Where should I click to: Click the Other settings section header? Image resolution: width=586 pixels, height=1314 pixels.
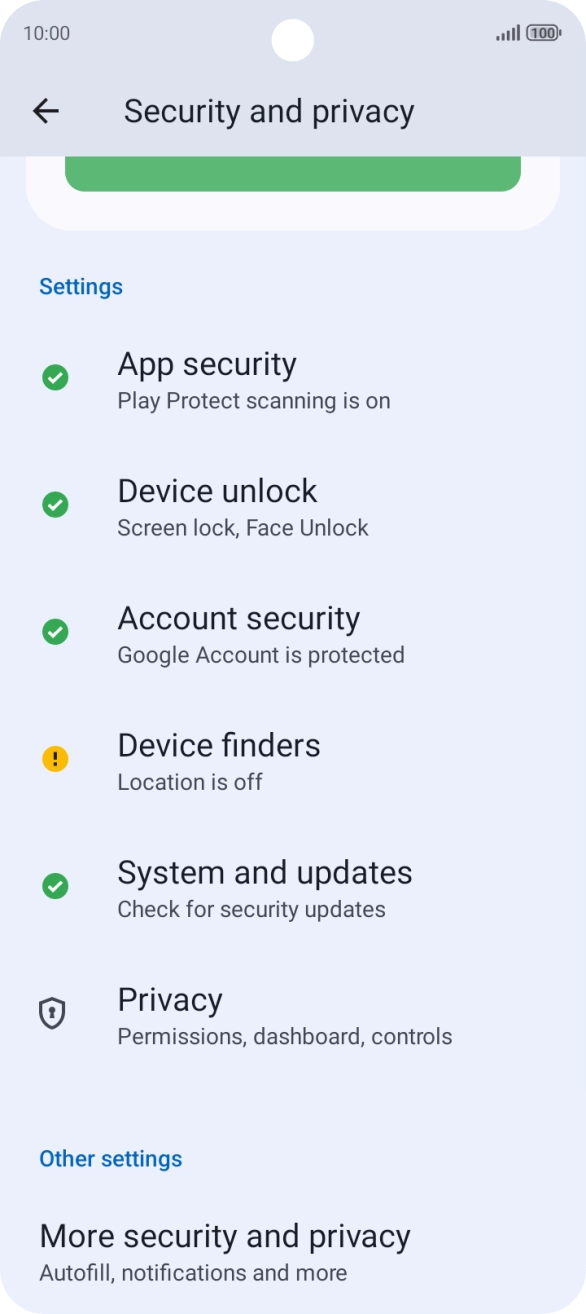point(111,1159)
